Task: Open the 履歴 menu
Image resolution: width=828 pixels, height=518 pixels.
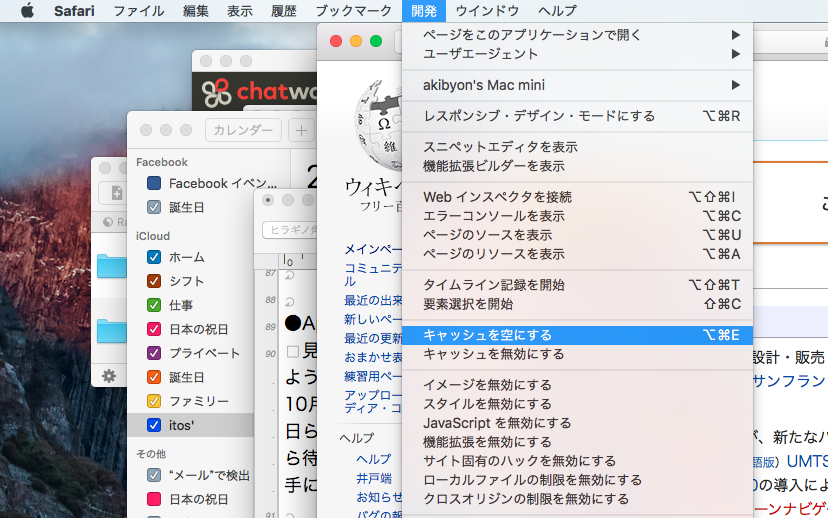Action: 284,11
